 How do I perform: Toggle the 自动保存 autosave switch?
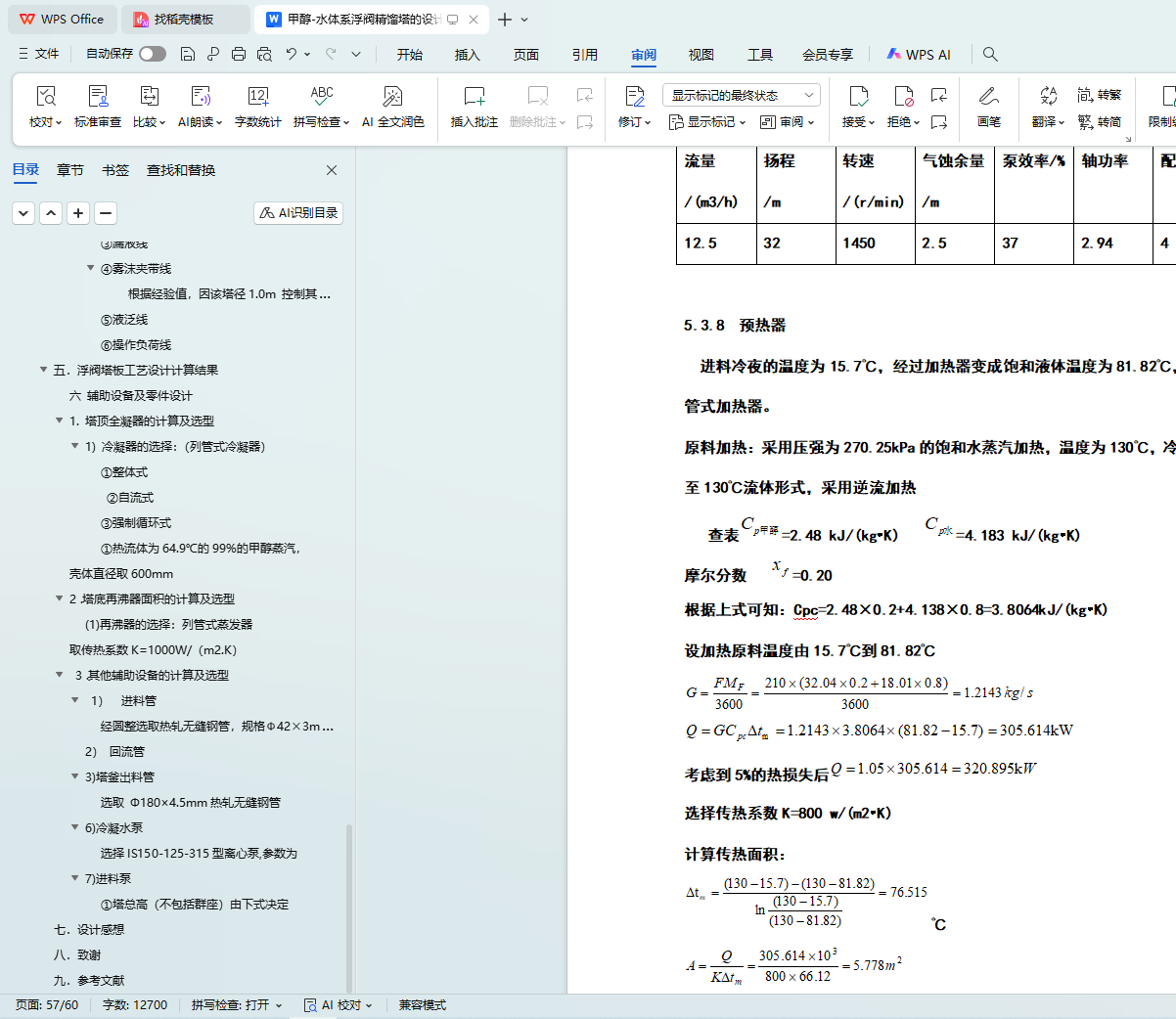[153, 54]
